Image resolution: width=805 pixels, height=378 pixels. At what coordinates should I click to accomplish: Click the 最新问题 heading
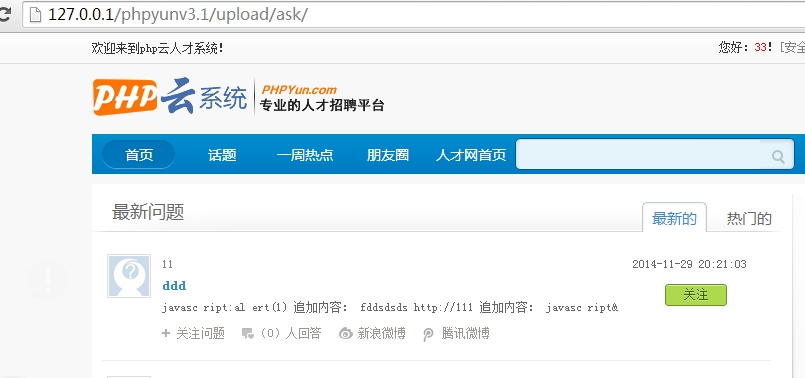pyautogui.click(x=148, y=212)
